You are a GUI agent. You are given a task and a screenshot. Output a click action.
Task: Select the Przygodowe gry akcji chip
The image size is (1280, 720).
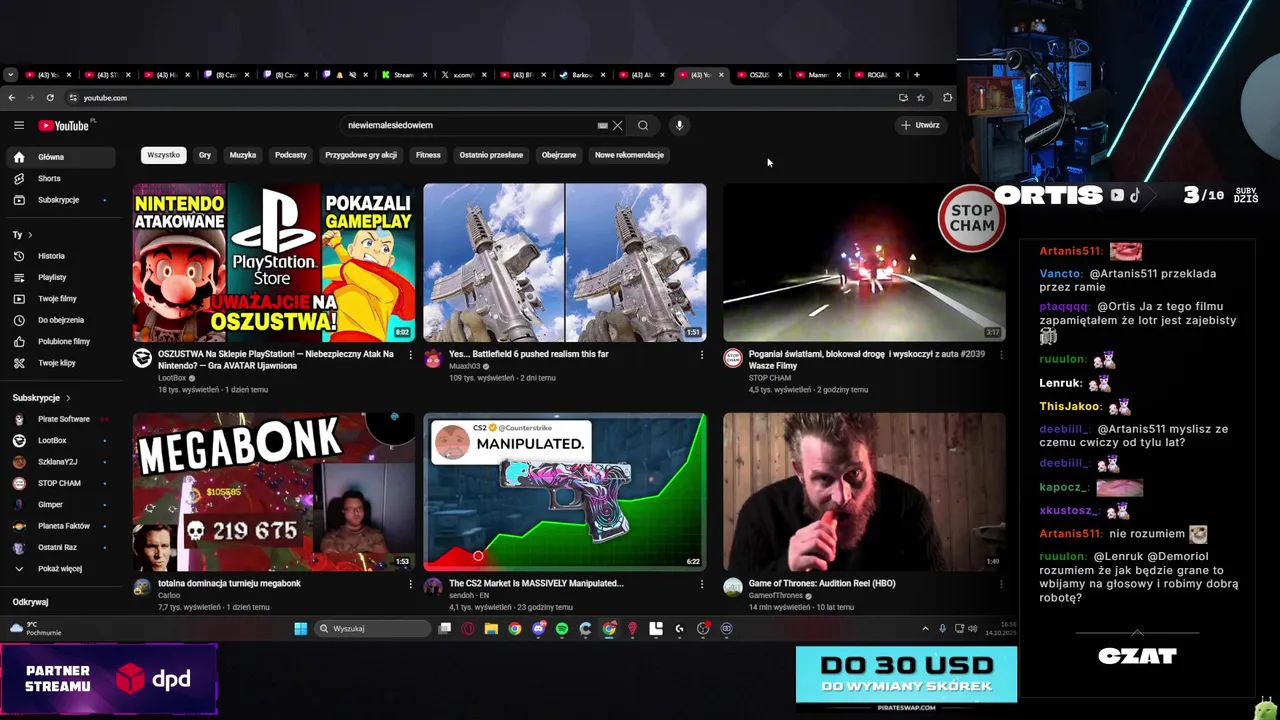(361, 155)
